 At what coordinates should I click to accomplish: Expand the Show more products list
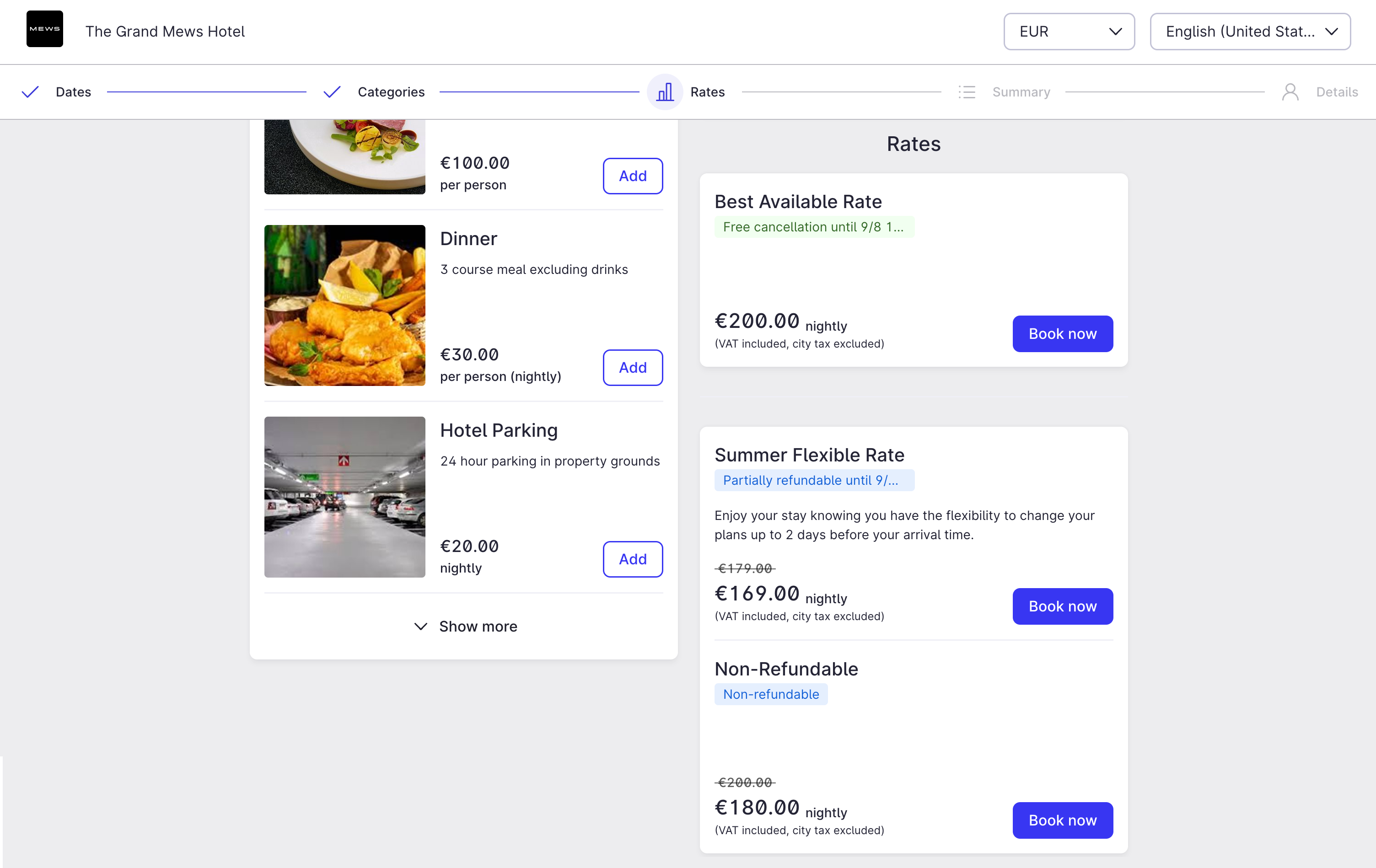click(x=465, y=626)
